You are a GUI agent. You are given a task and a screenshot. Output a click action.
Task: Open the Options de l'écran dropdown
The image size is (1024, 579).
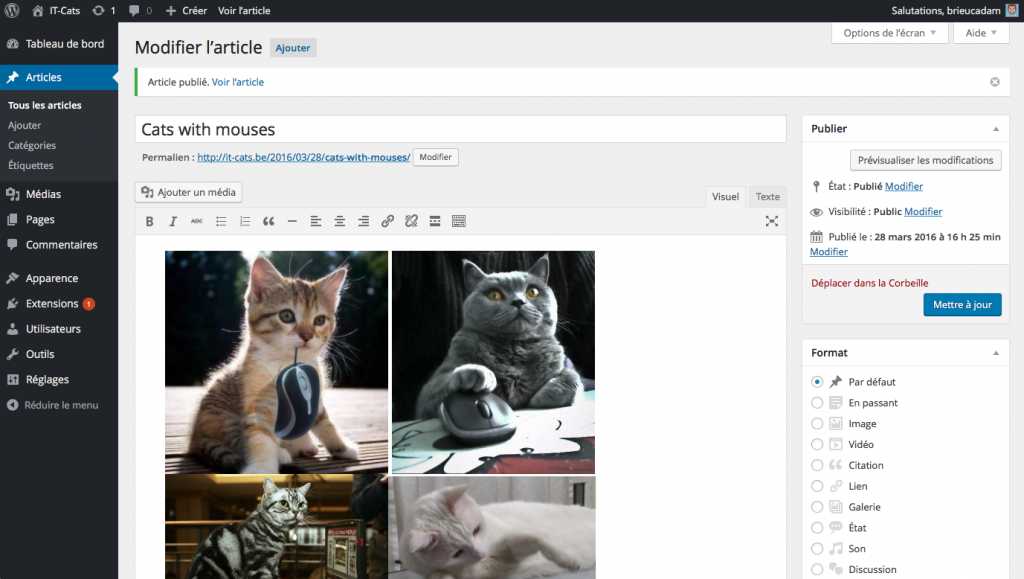point(889,33)
